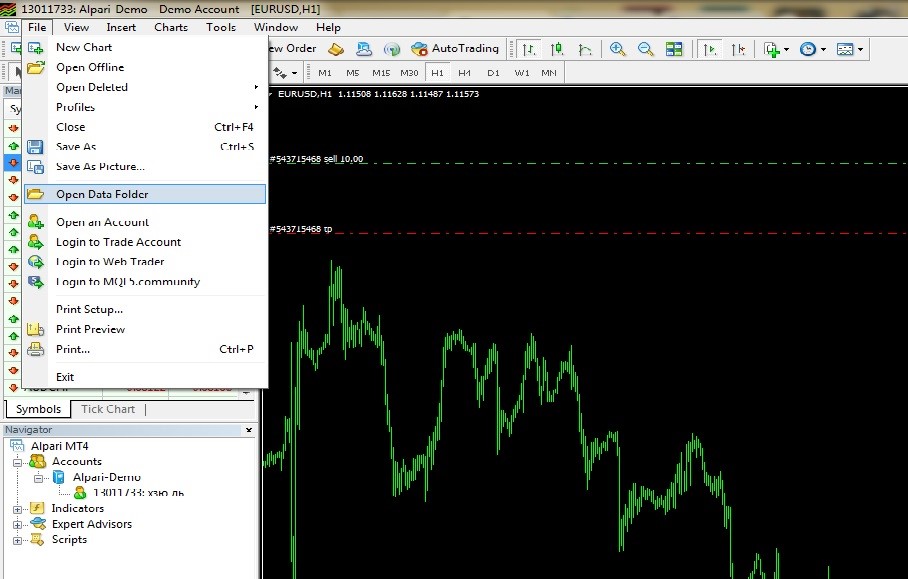Click the MetaEditor book icon
The height and width of the screenshot is (579, 908).
point(336,49)
